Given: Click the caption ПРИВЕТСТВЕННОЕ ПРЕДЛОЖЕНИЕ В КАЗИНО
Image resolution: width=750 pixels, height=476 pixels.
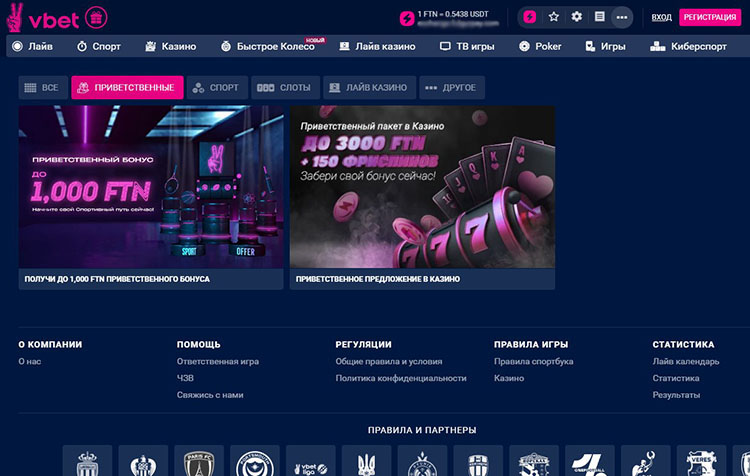Looking at the screenshot, I should click(x=378, y=279).
